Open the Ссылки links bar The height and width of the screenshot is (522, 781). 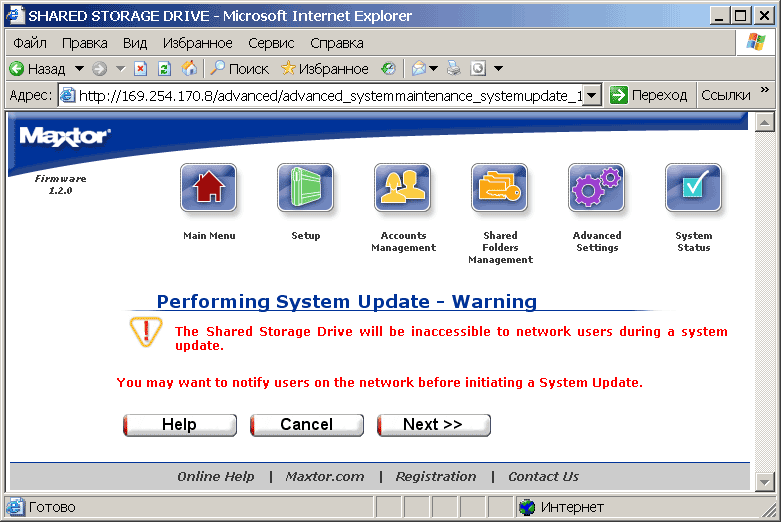pyautogui.click(x=726, y=95)
